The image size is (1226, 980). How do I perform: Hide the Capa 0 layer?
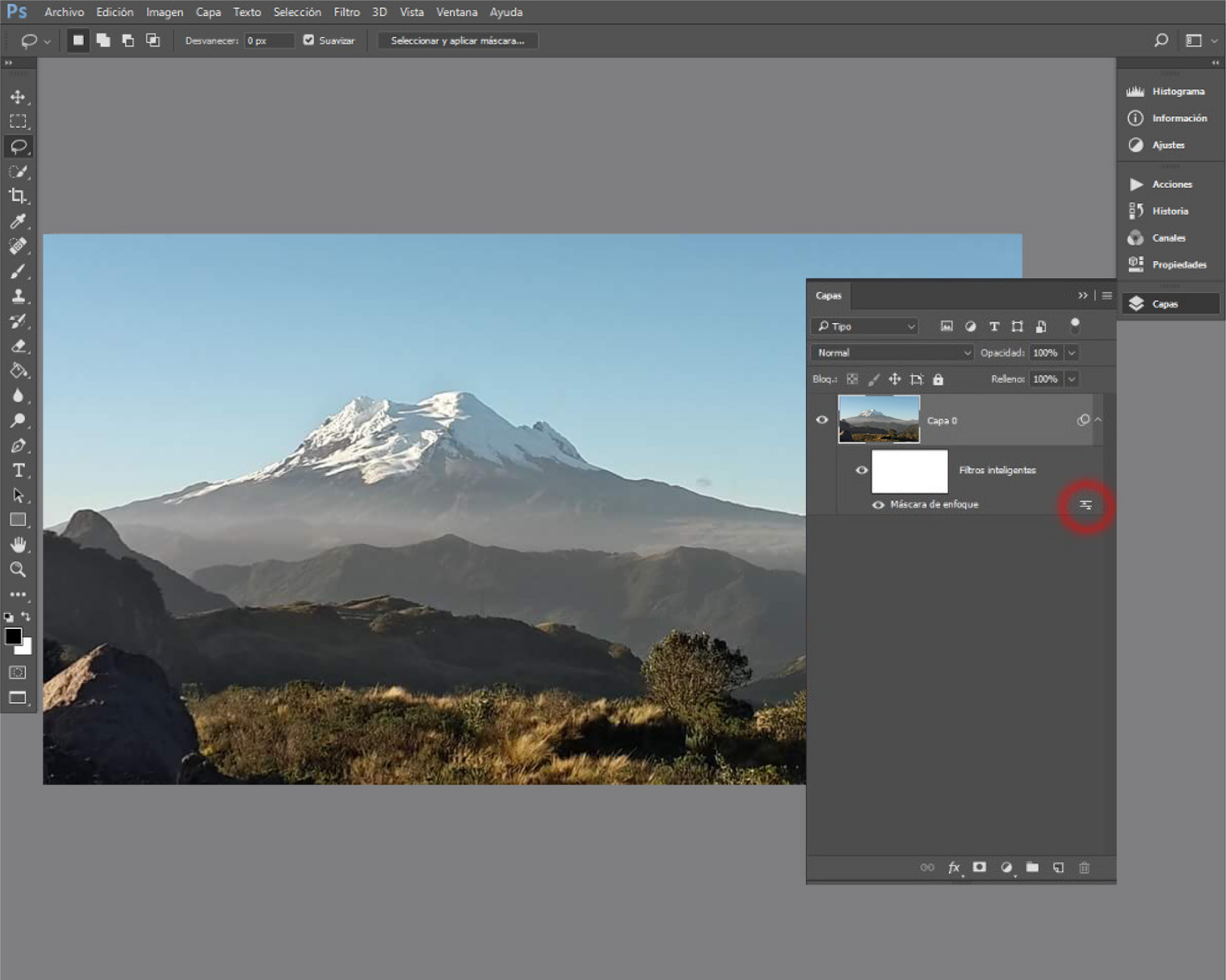point(822,420)
